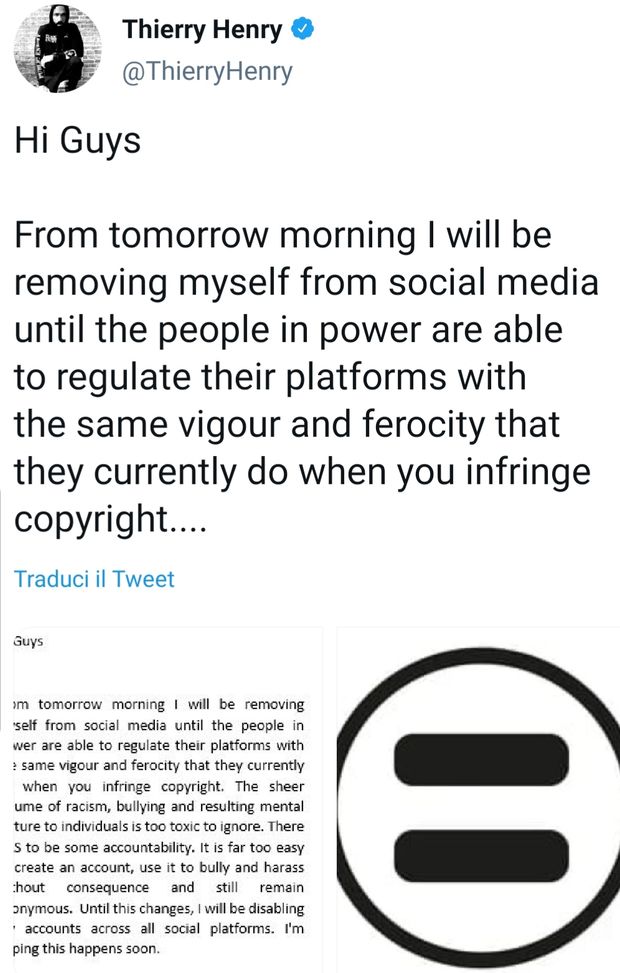The width and height of the screenshot is (620, 973).
Task: Open the @ThierryHenry handle
Action: click(208, 72)
